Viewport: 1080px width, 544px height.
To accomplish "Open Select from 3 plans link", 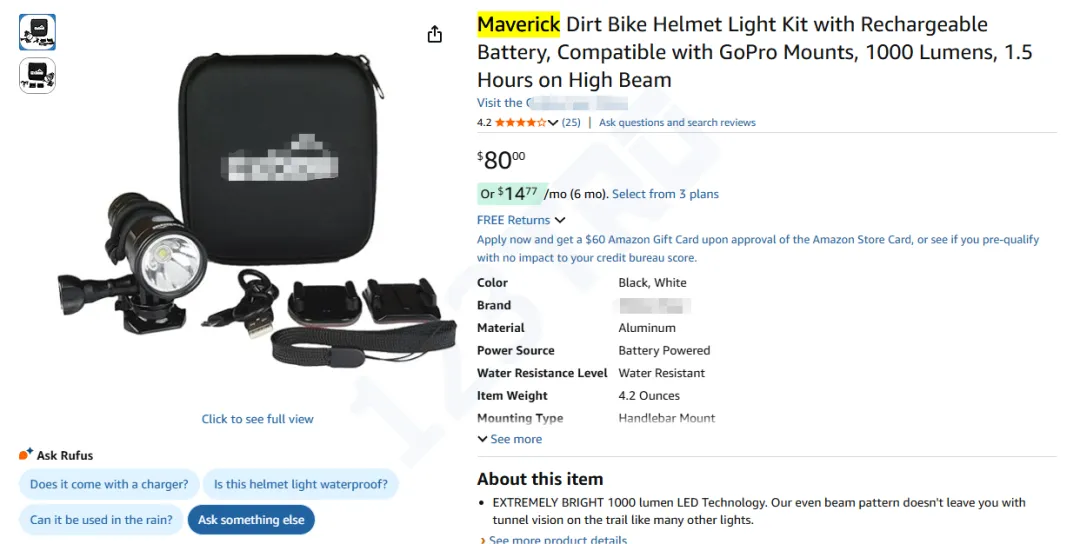I will pos(665,194).
